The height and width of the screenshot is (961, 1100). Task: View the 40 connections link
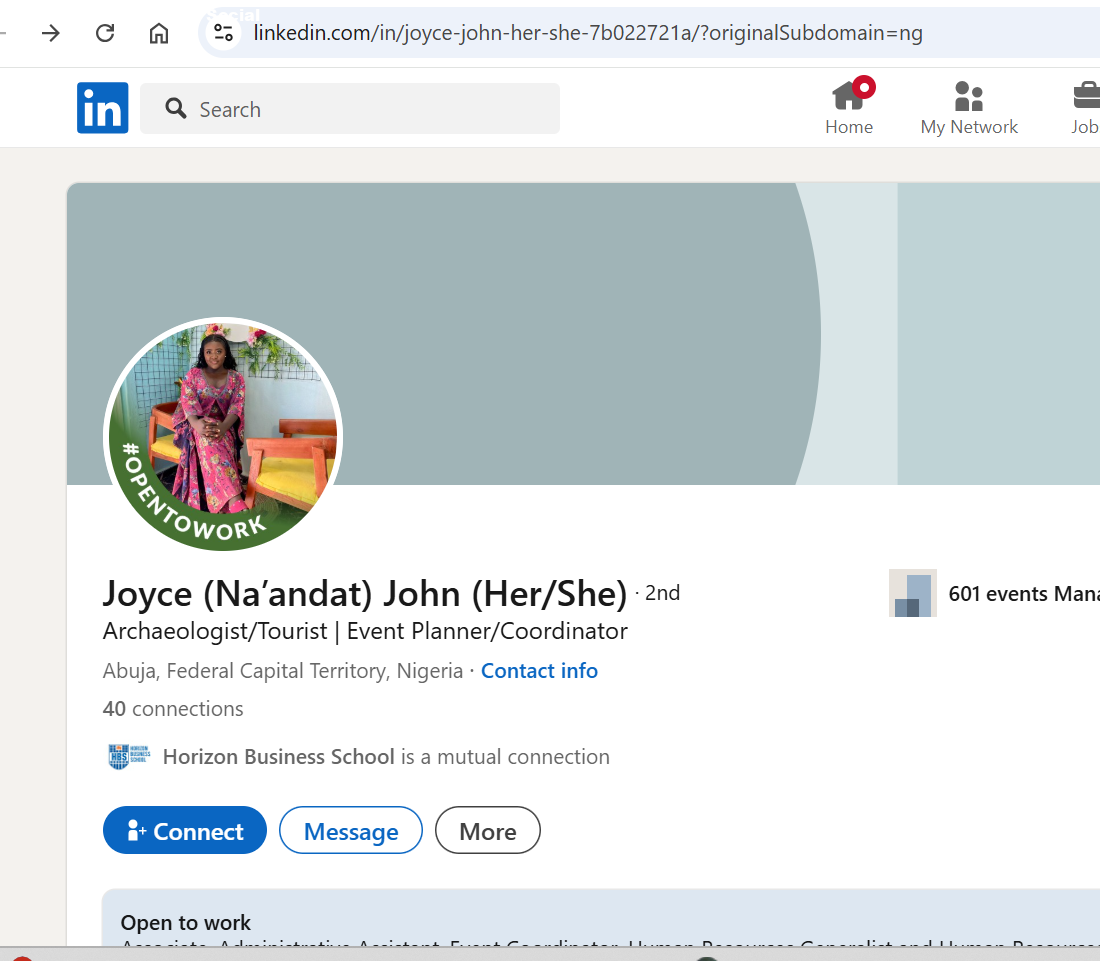tap(173, 709)
